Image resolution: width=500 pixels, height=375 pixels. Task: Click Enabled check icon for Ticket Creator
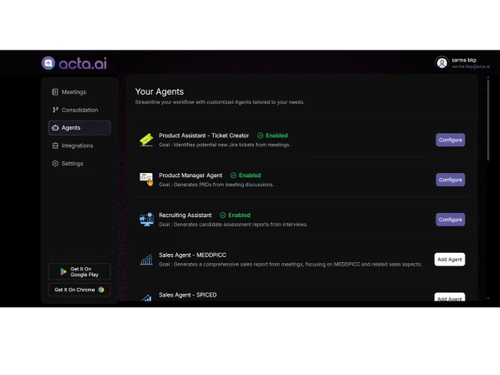[x=260, y=135]
